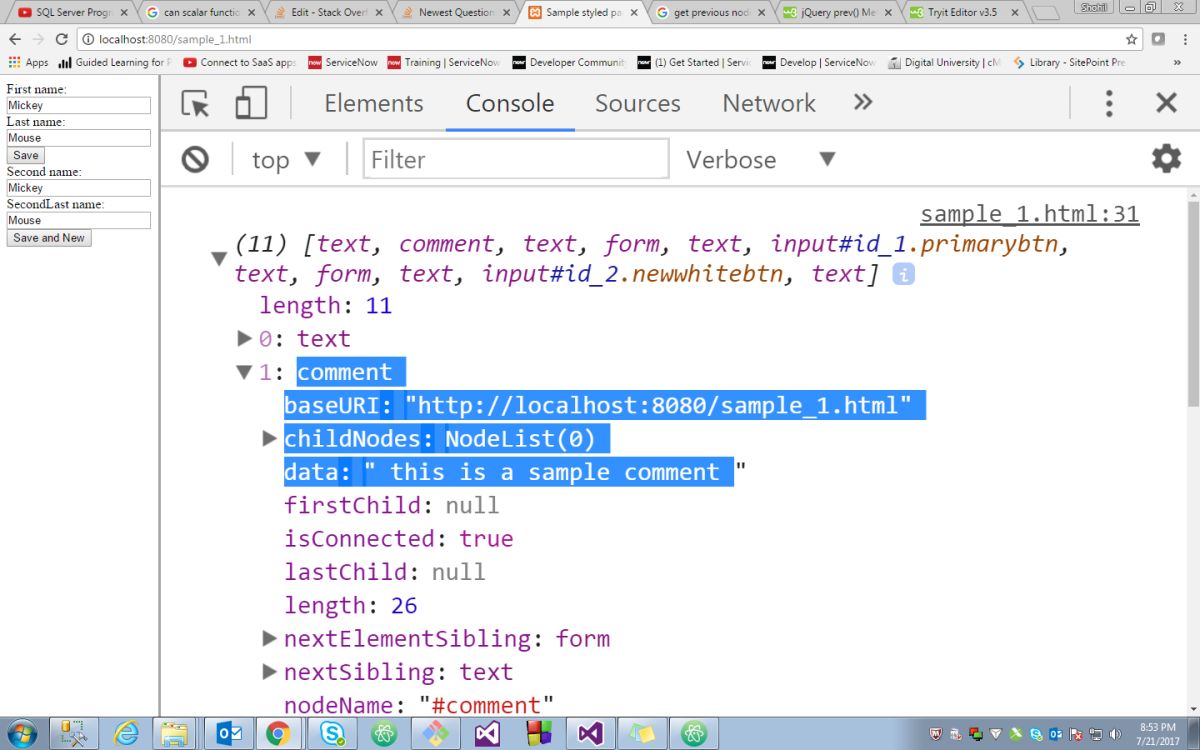Open Internet Explorer from the taskbar
The height and width of the screenshot is (750, 1200).
click(x=126, y=733)
